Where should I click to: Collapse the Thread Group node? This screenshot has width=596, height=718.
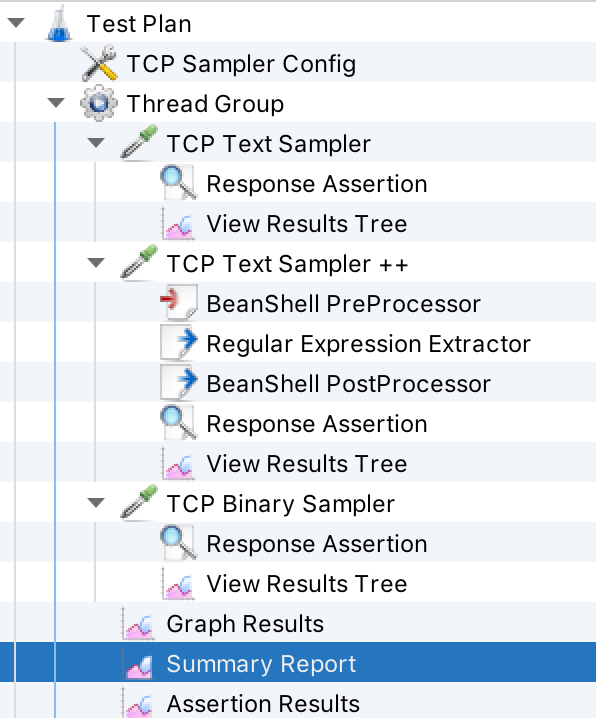(56, 103)
